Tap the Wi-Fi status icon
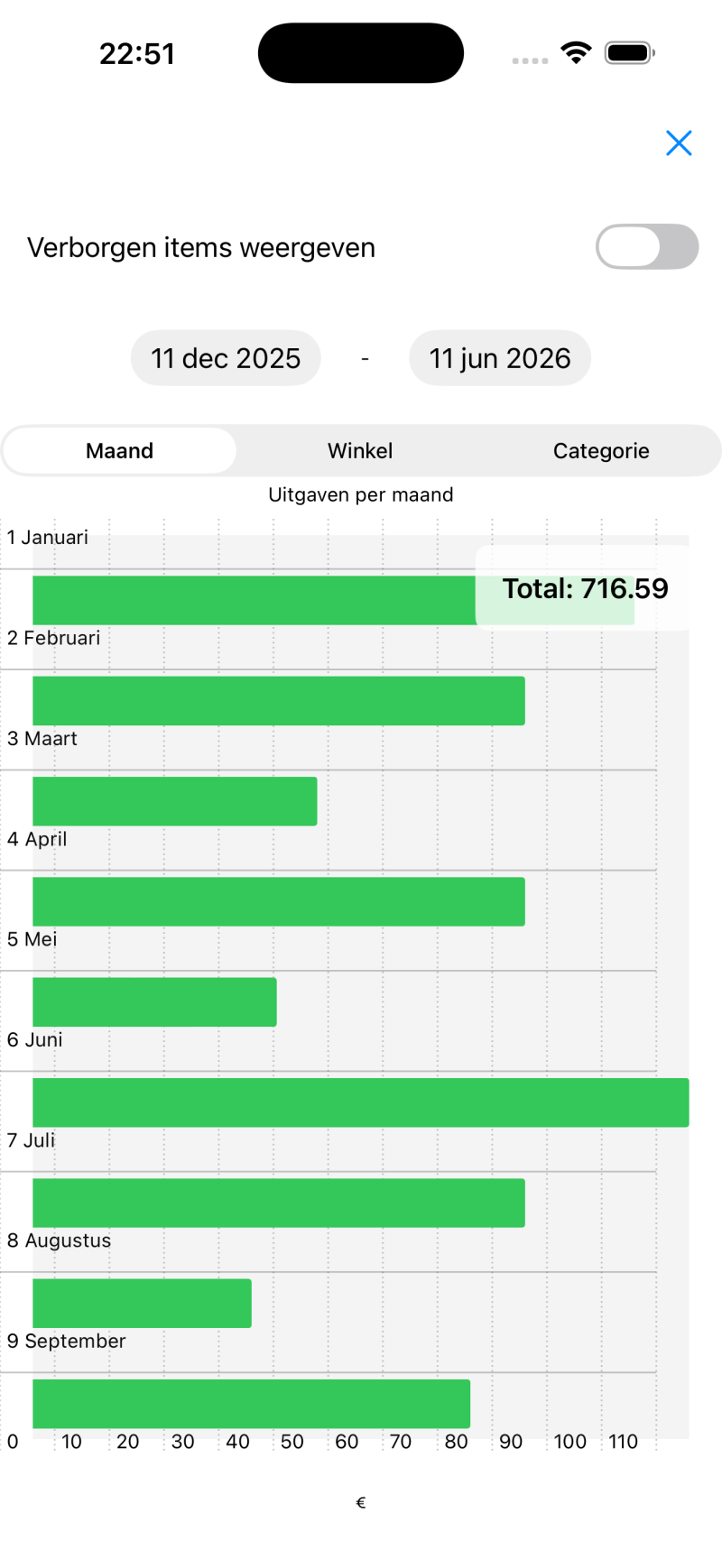The height and width of the screenshot is (1568, 722). (x=575, y=53)
